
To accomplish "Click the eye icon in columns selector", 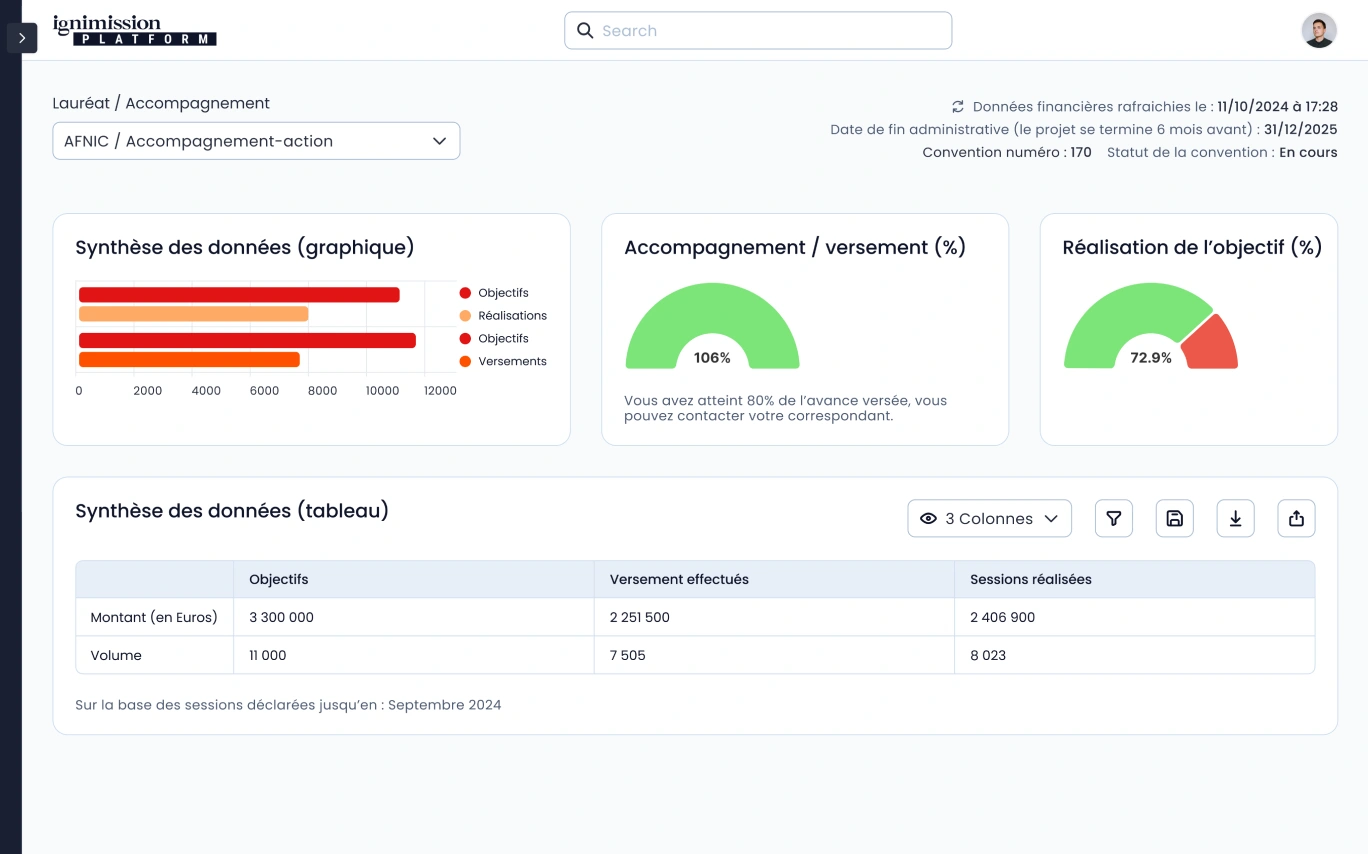I will [x=928, y=518].
